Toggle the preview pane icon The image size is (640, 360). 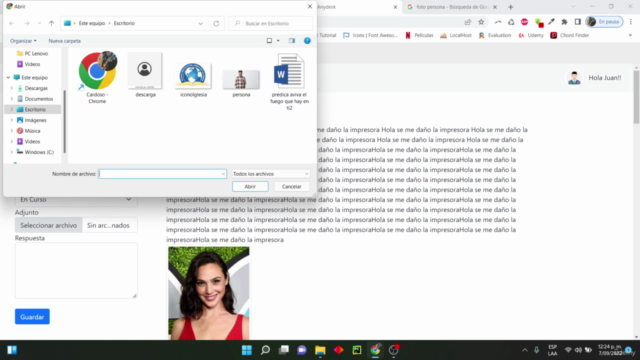[x=292, y=41]
